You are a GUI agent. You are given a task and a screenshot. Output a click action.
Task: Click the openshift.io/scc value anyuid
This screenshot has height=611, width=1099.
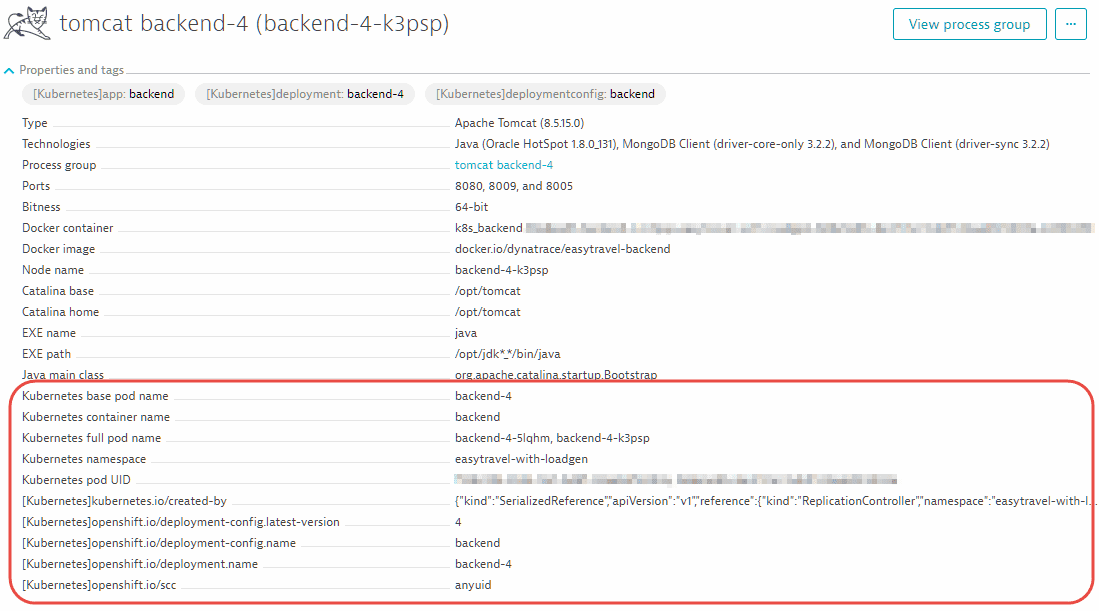click(473, 585)
